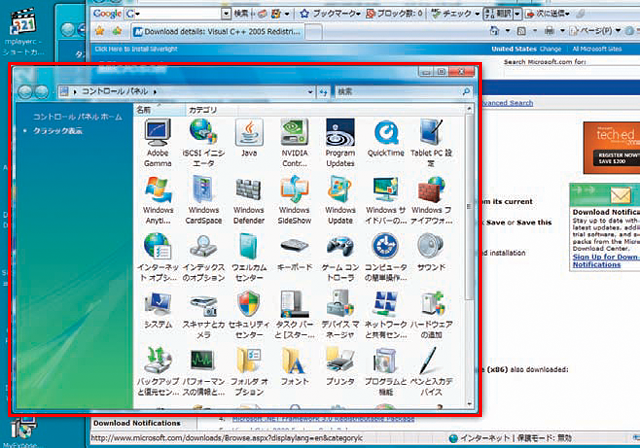Click Sign Up for Download Notifications link
This screenshot has width=640, height=448.
click(x=605, y=261)
